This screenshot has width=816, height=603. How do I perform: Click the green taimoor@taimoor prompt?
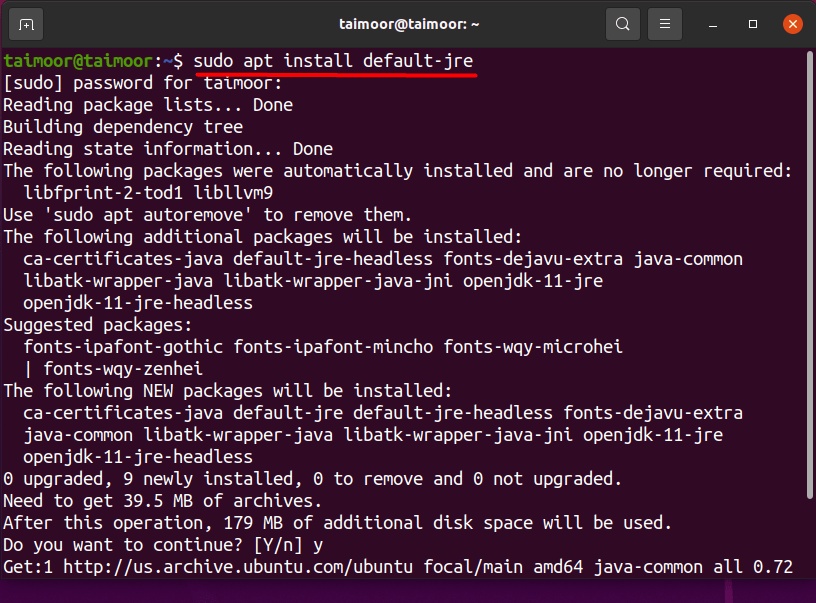click(78, 61)
